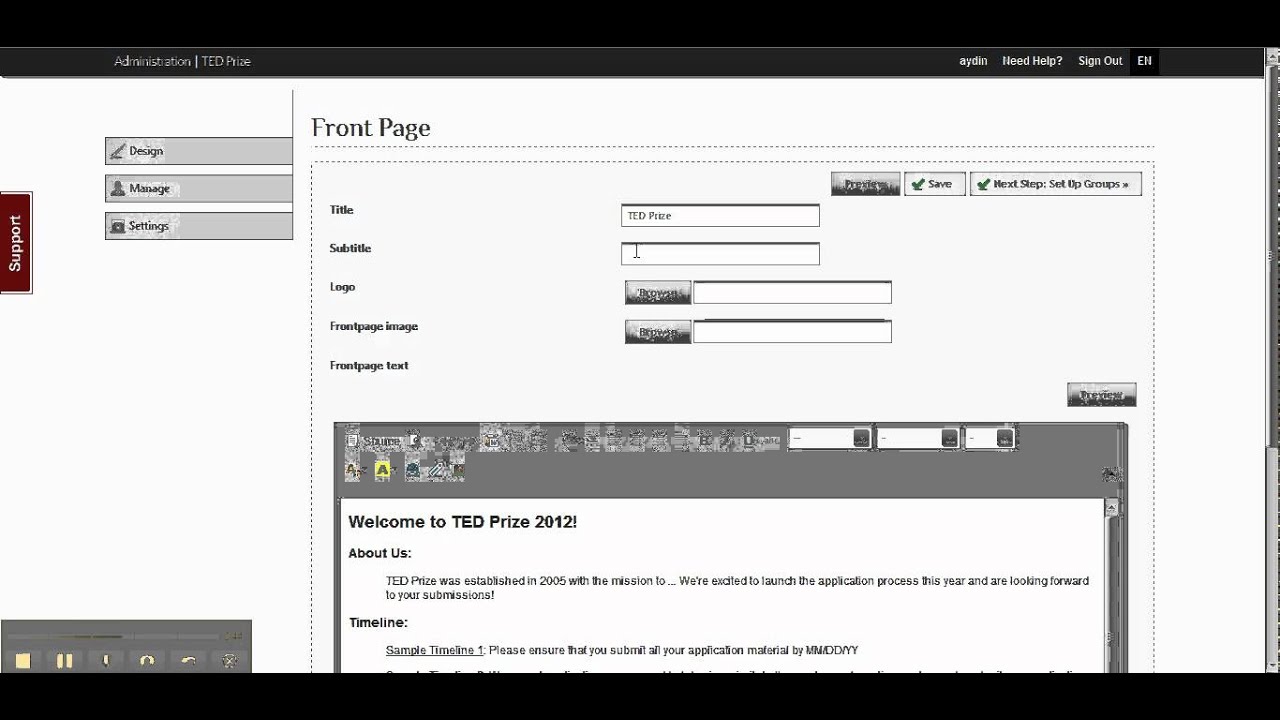The image size is (1280, 720).
Task: Stop the screen recording
Action: click(23, 660)
